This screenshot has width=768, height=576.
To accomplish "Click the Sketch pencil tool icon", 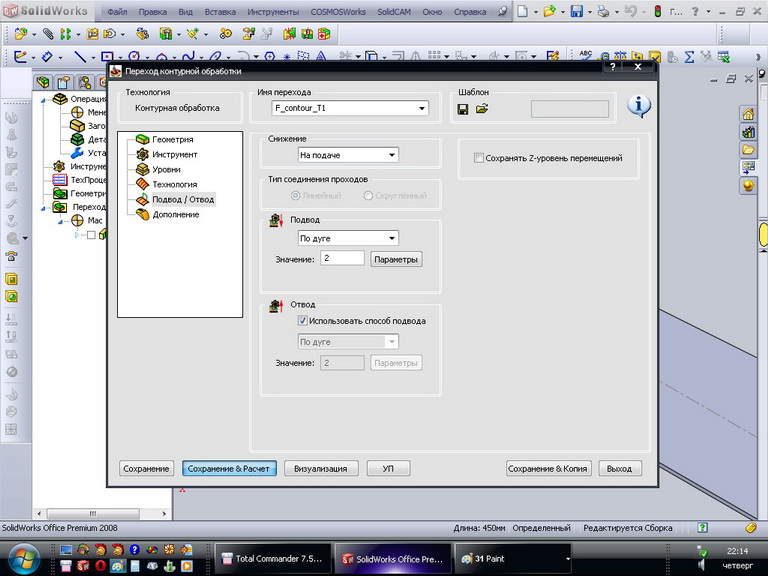I will [20, 57].
